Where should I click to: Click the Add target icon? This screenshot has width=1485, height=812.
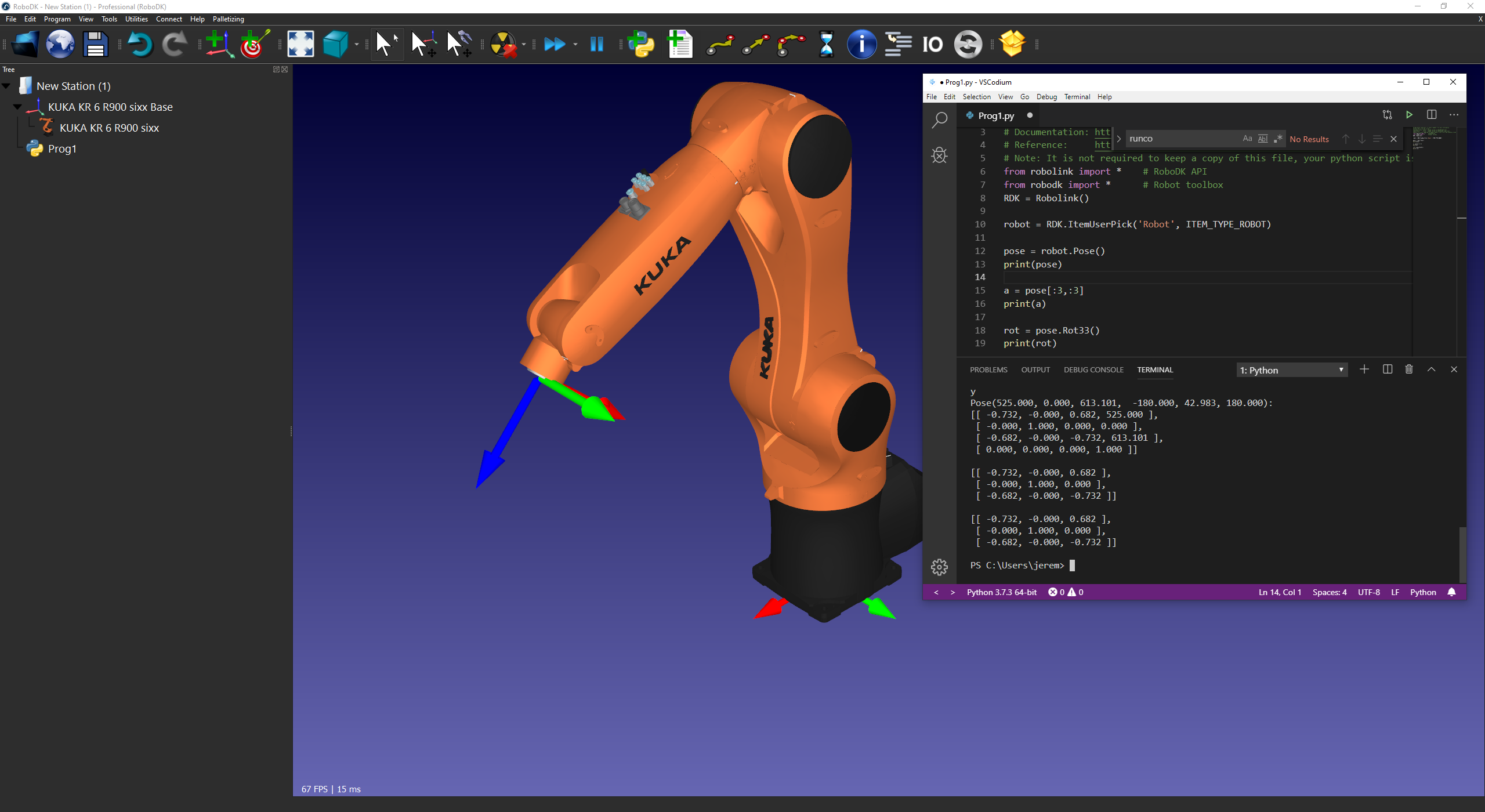pos(254,44)
